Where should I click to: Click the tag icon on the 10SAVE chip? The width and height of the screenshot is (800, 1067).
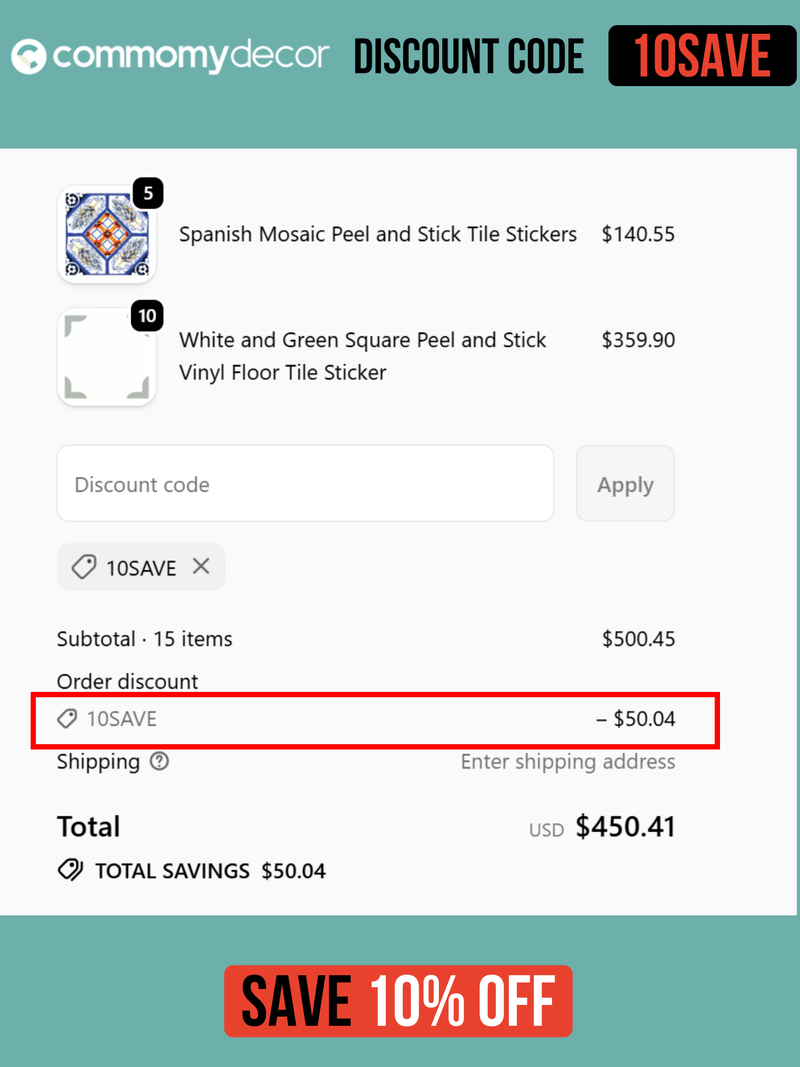[x=83, y=567]
